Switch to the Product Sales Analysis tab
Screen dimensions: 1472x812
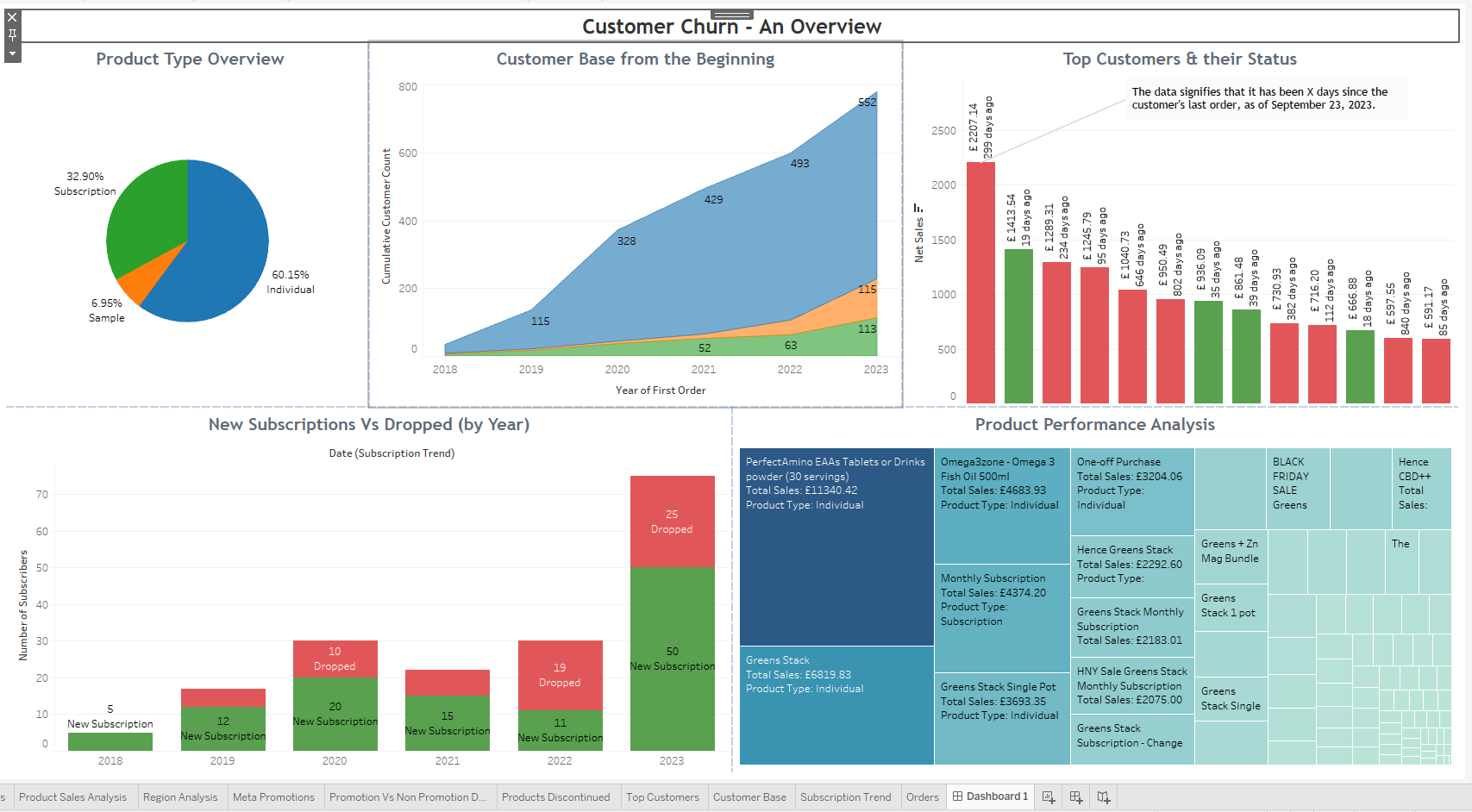click(73, 796)
